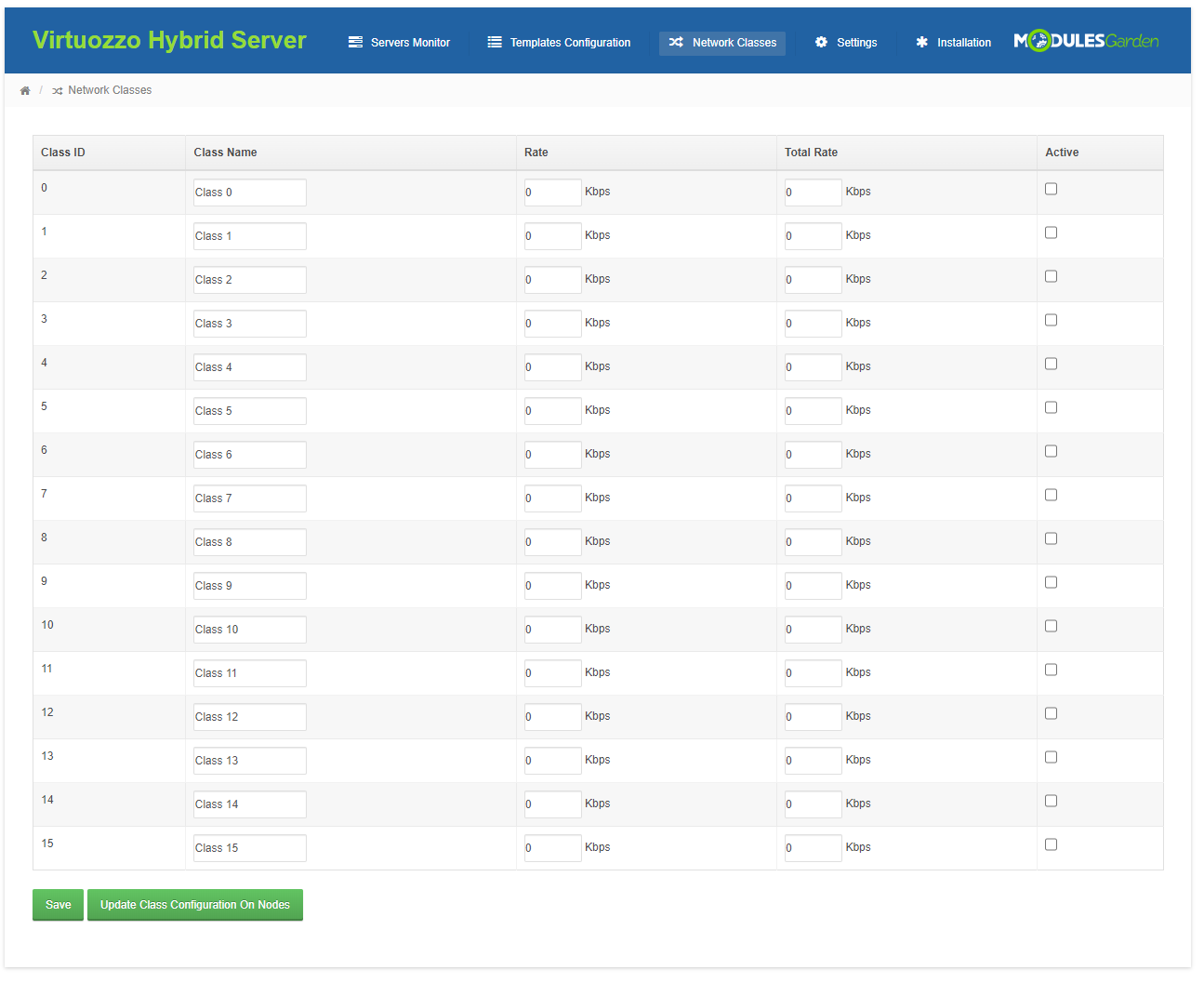Open the Templates Configuration tab
Screen dimensions: 1204x983
coord(569,43)
